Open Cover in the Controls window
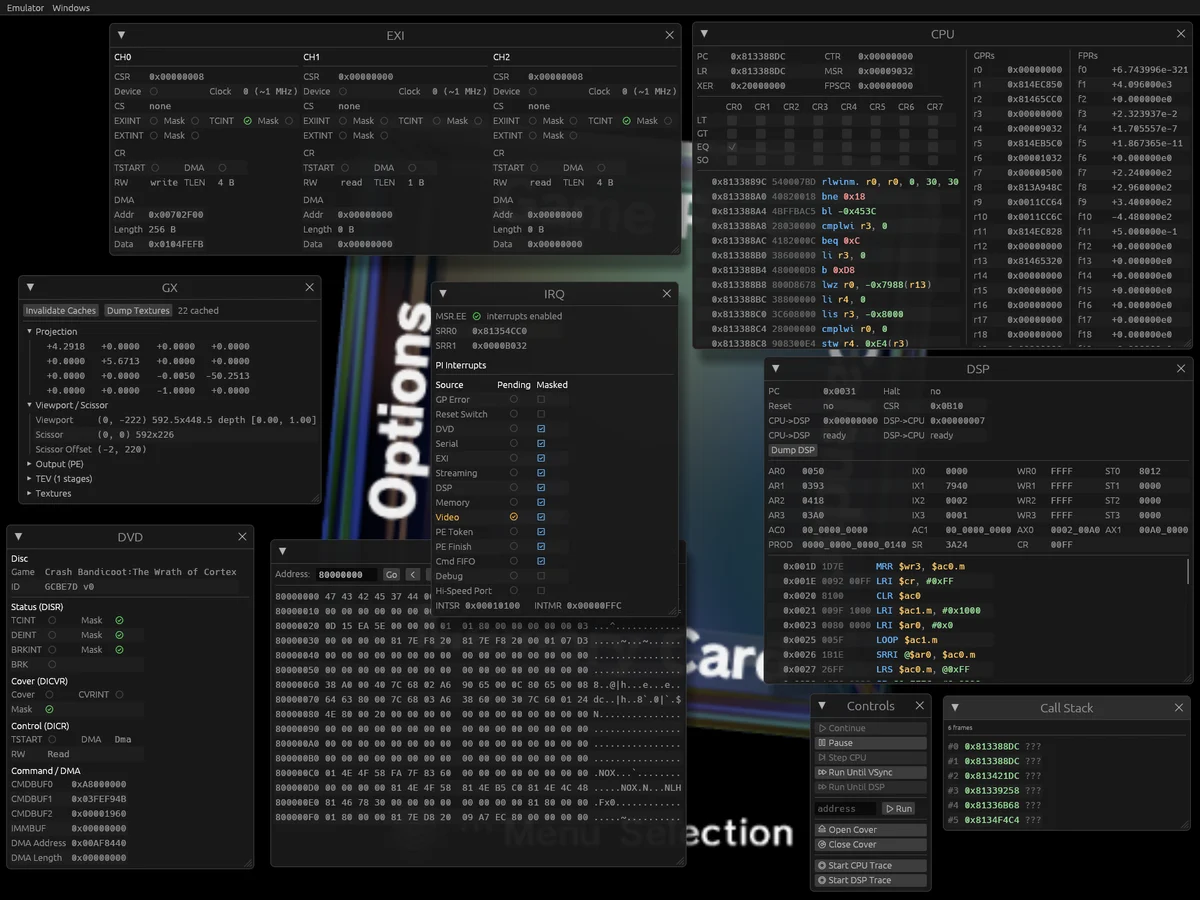Viewport: 1200px width, 900px height. pyautogui.click(x=871, y=830)
